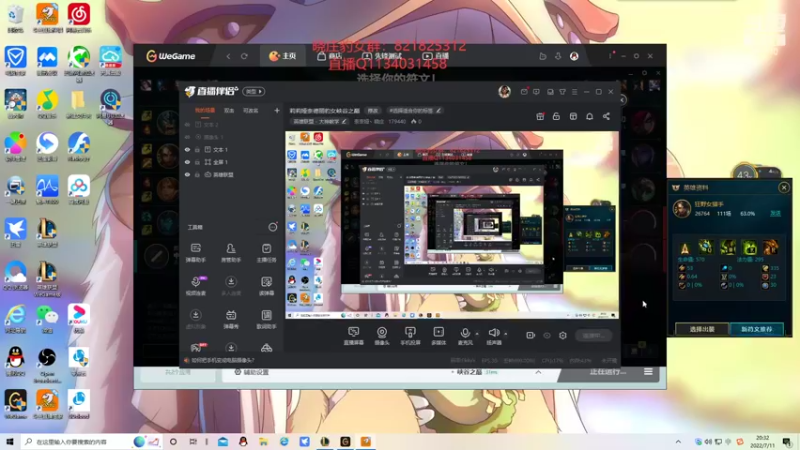Screen dimensions: 800x450
Task: Open the 读弹幕 tool icon
Action: 266,286
